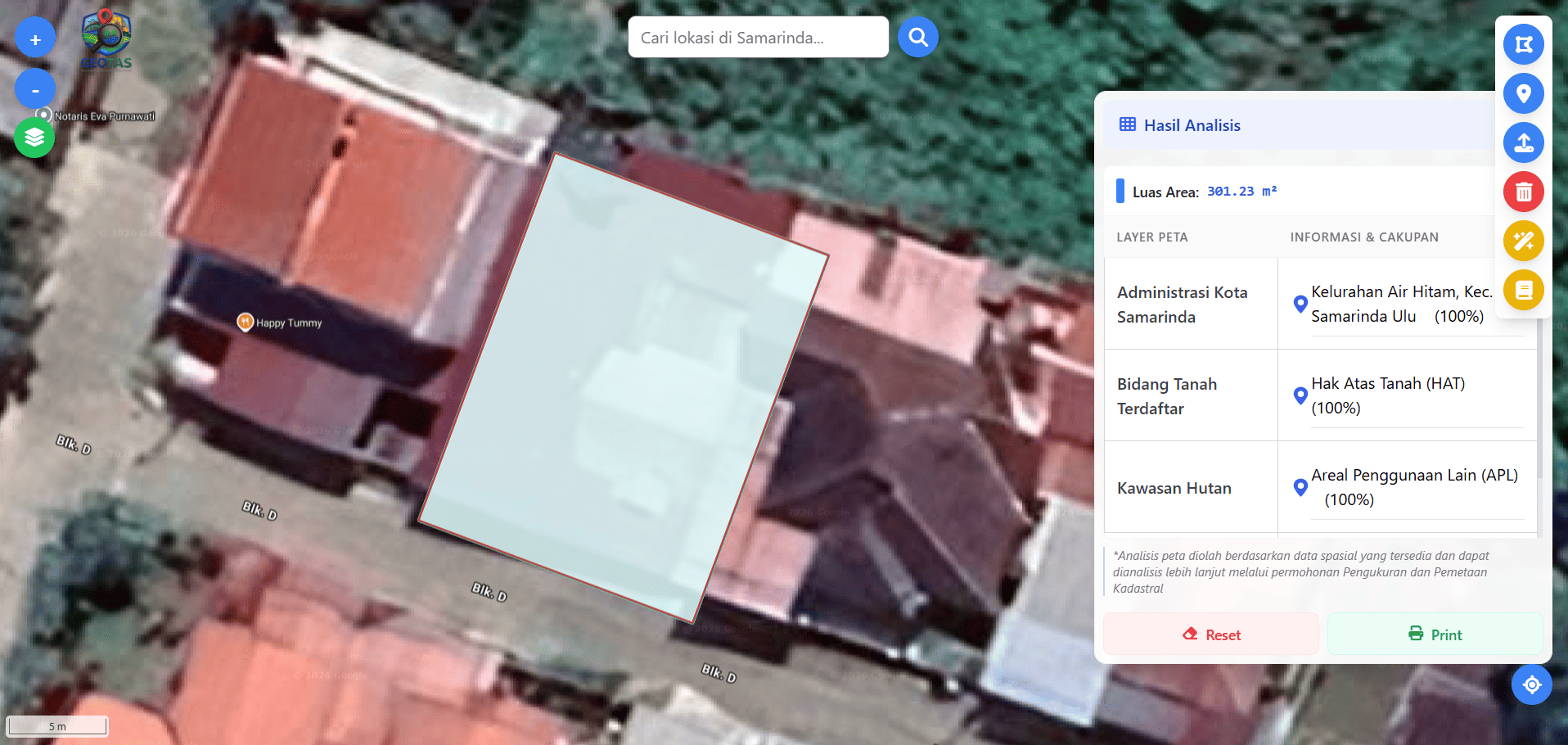
Task: Open the yellow book guide button
Action: (1523, 290)
